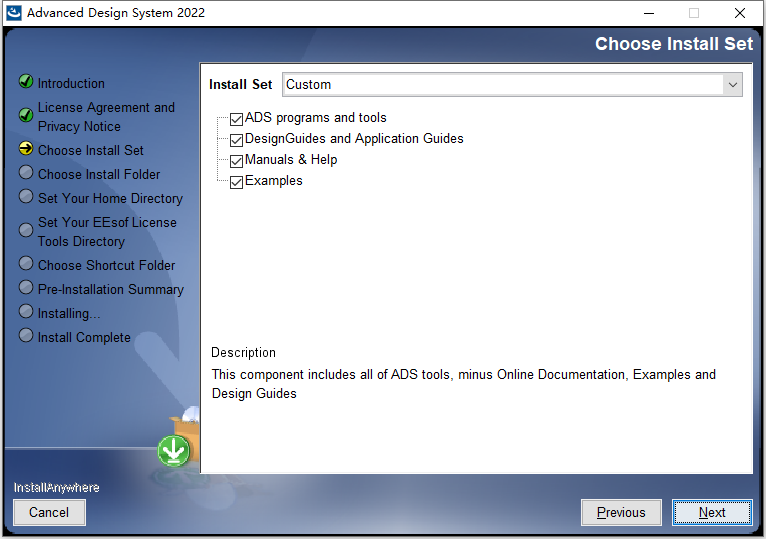Click the step bullet beside Set Your Home Directory
This screenshot has height=539, width=766.
(26, 196)
